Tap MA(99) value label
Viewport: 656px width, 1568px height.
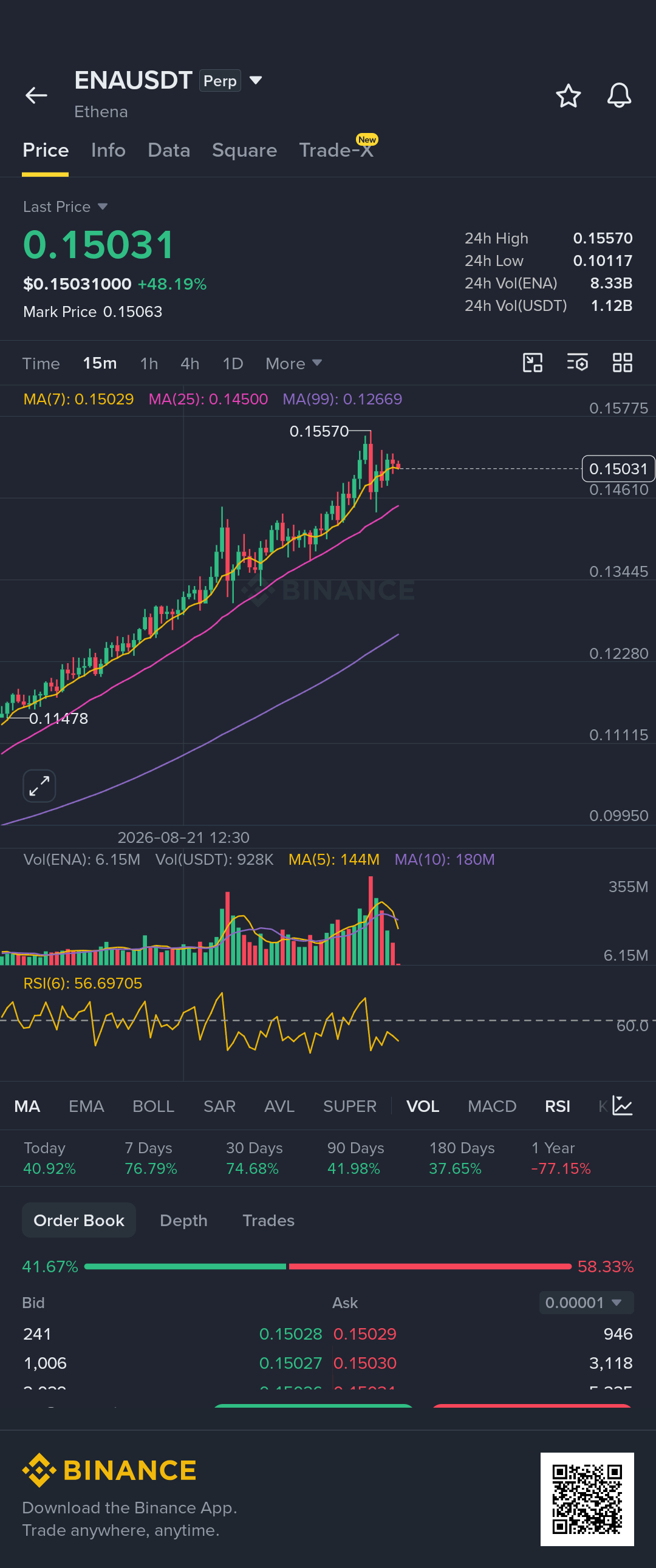[343, 400]
